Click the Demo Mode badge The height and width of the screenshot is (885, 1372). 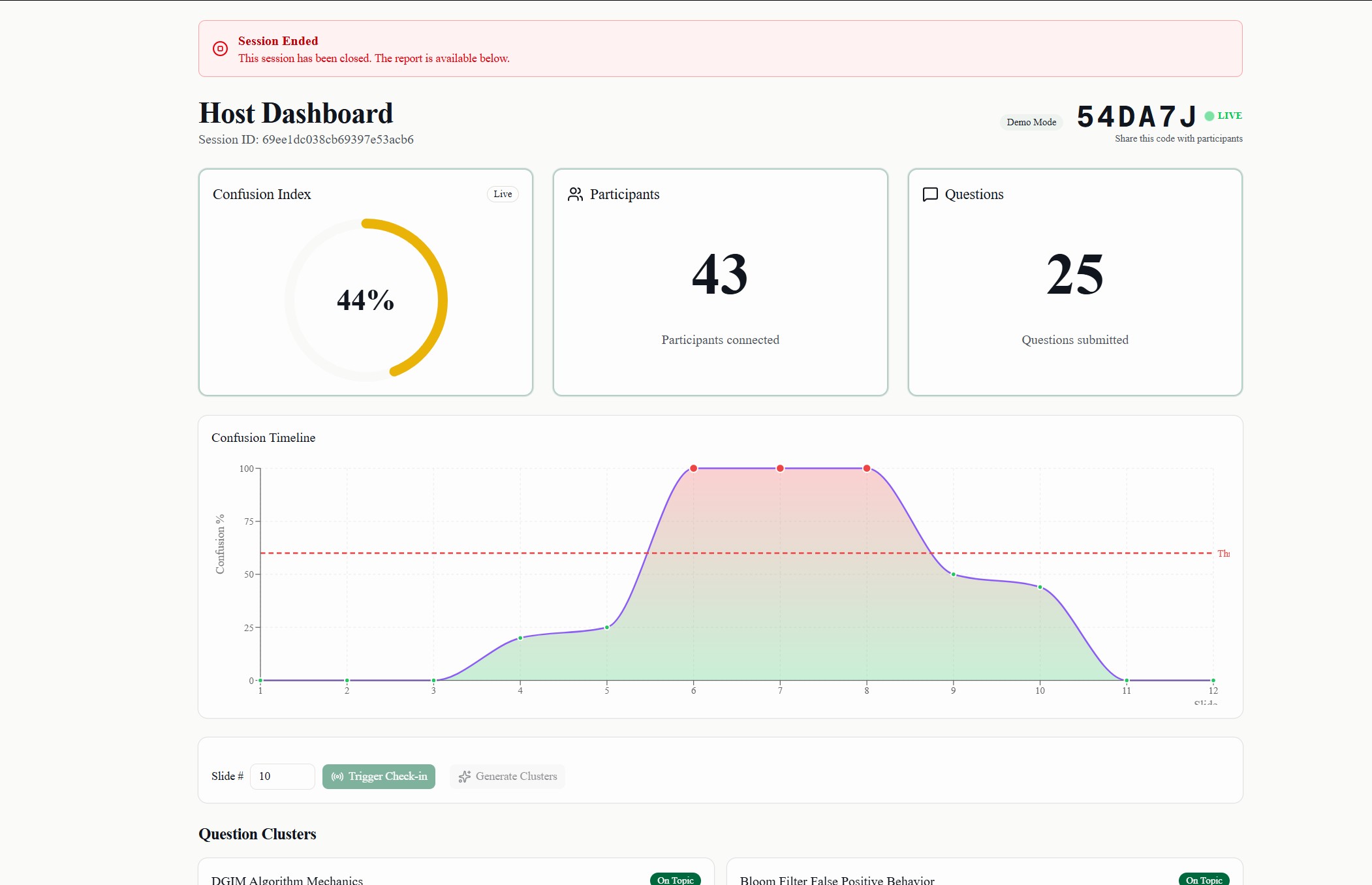click(1031, 122)
